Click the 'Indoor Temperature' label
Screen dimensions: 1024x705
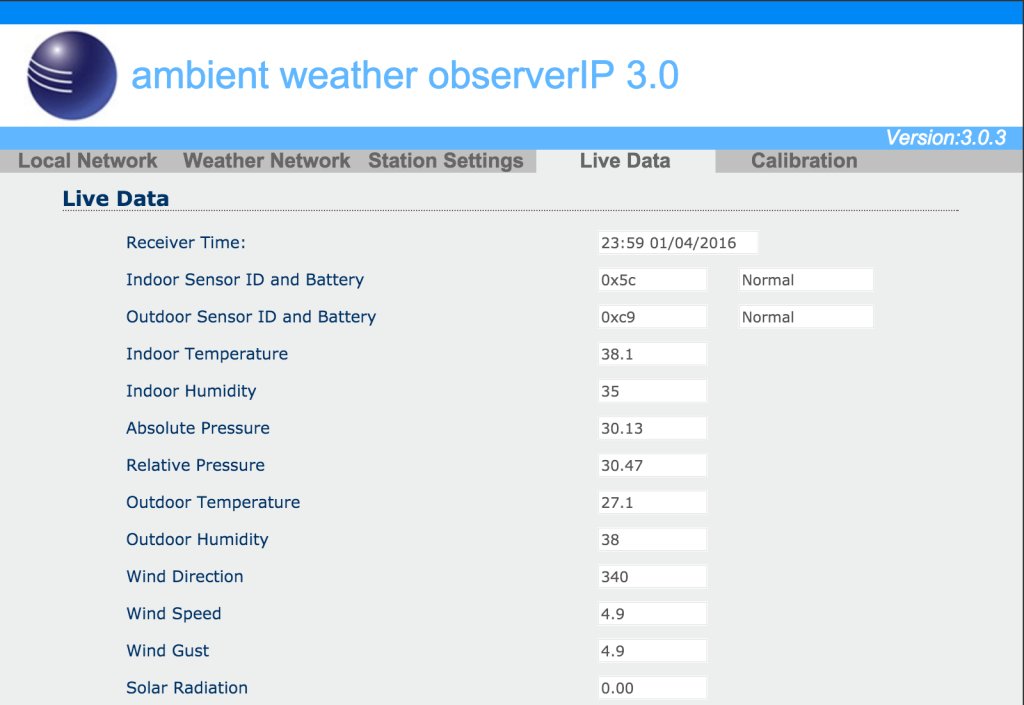click(207, 354)
